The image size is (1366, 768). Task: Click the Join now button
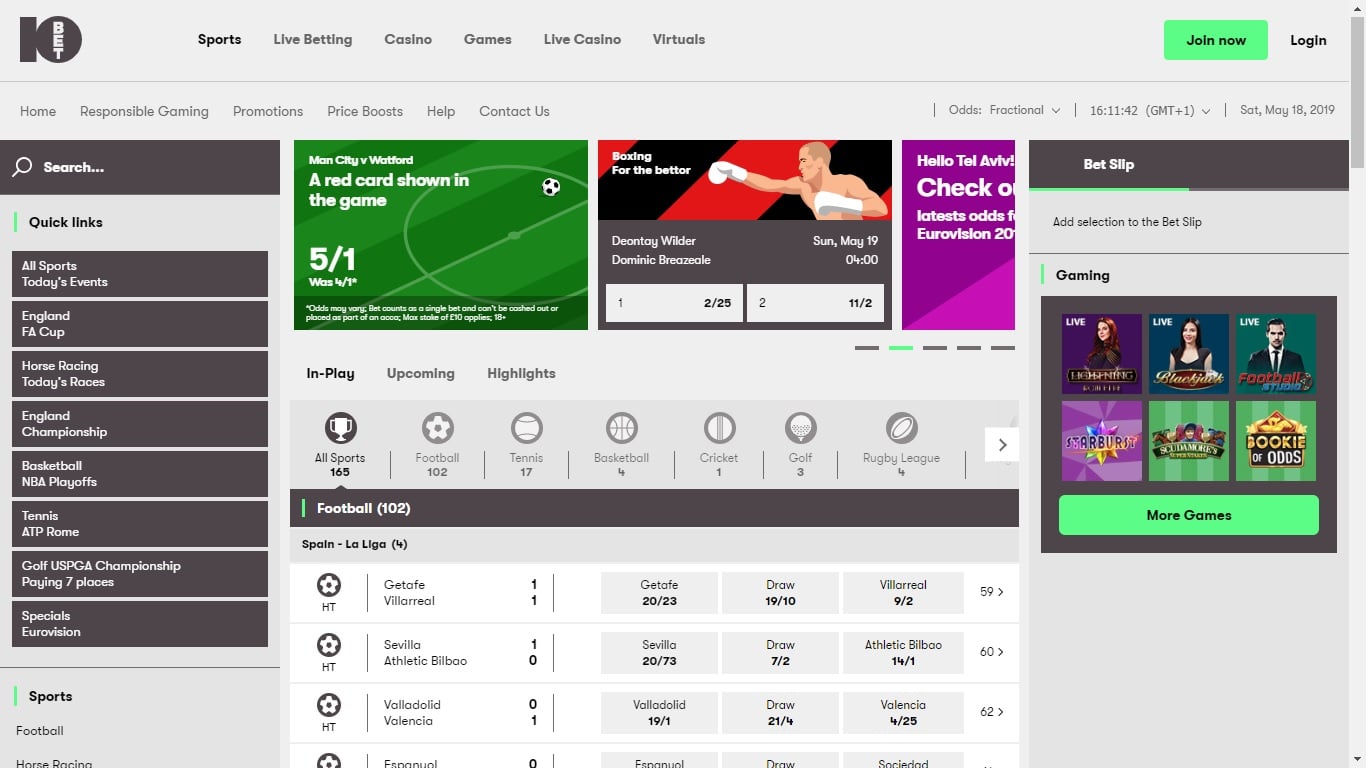click(1216, 40)
